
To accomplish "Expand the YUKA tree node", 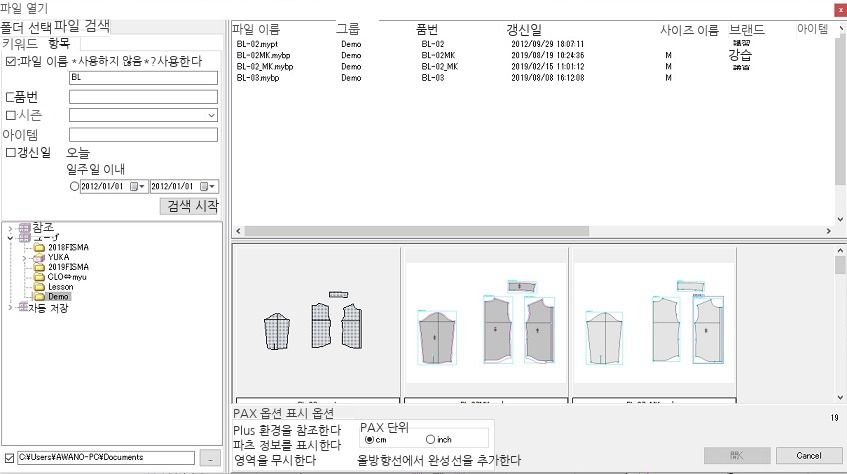I will click(x=24, y=258).
